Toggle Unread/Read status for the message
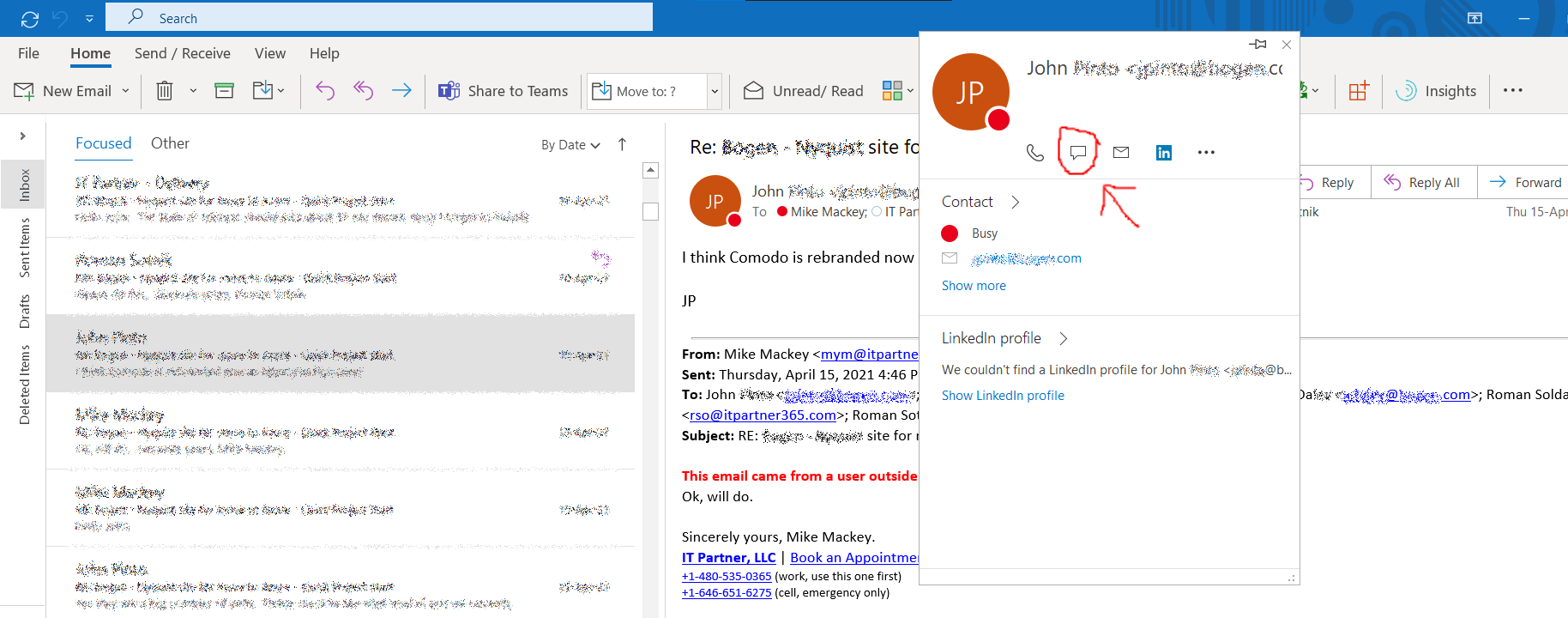1568x618 pixels. [804, 91]
